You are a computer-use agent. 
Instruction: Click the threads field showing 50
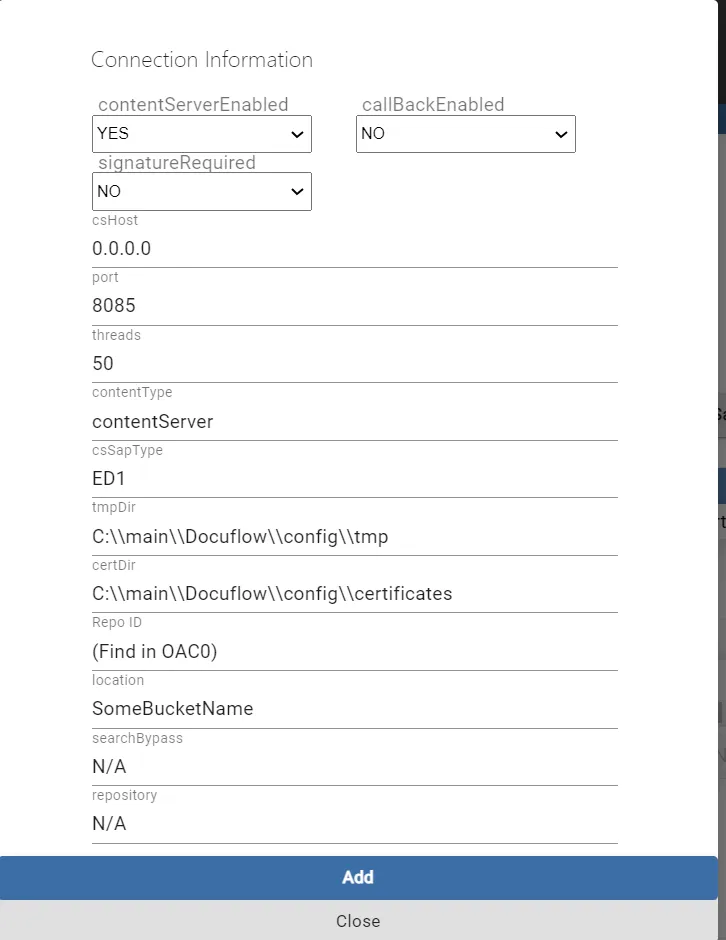pos(355,363)
